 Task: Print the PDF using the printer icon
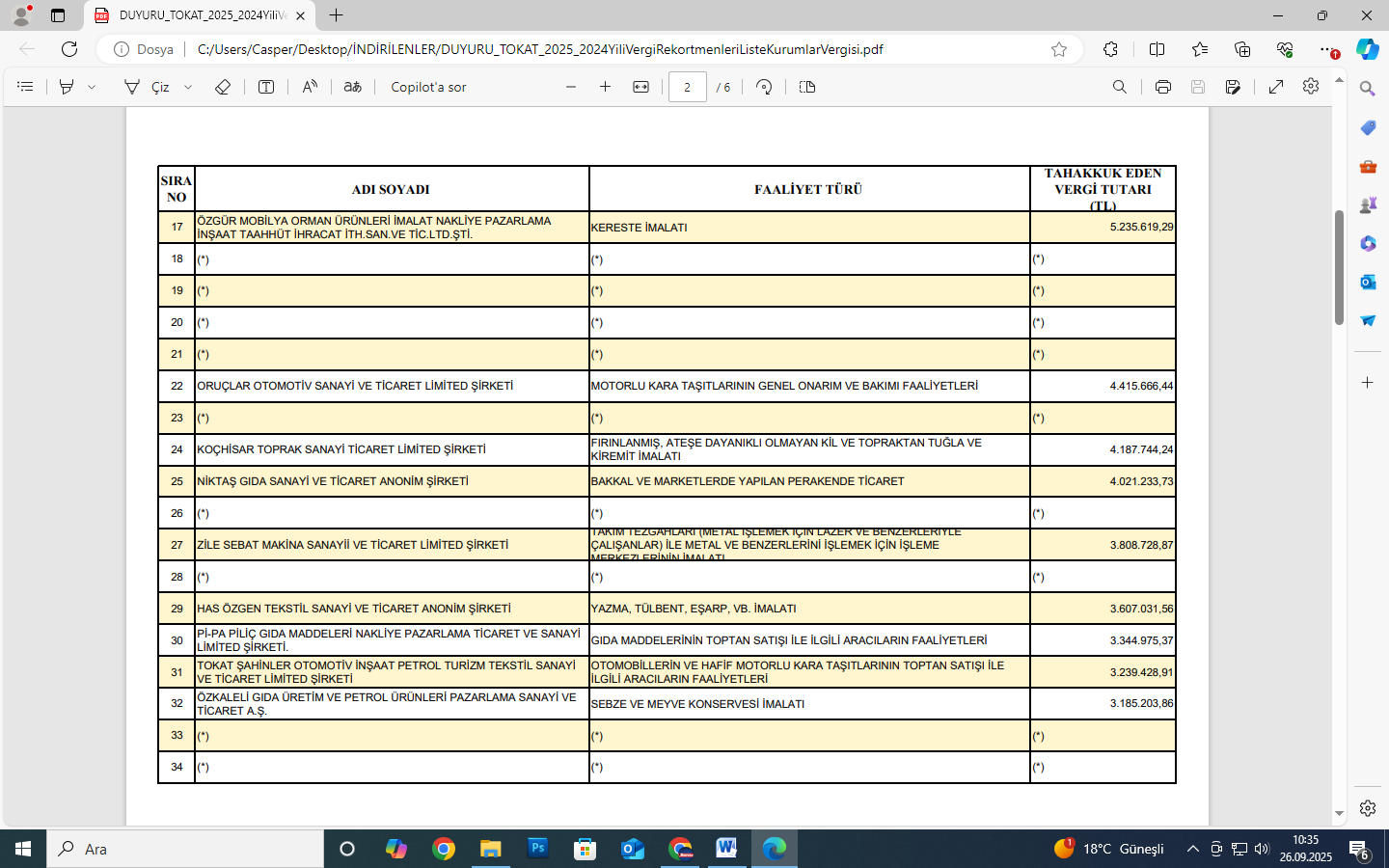[1162, 87]
